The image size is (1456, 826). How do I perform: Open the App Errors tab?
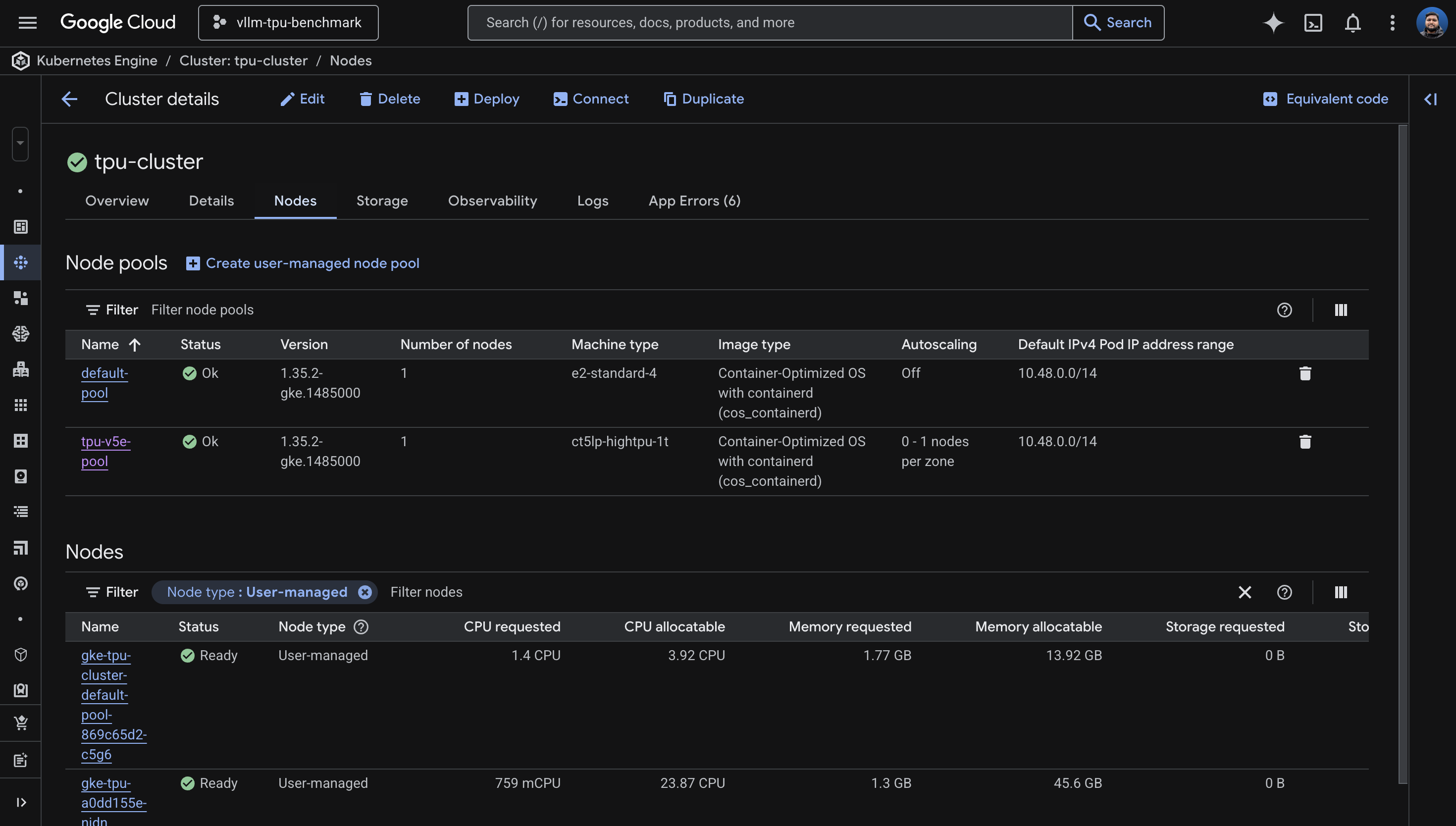pyautogui.click(x=694, y=201)
